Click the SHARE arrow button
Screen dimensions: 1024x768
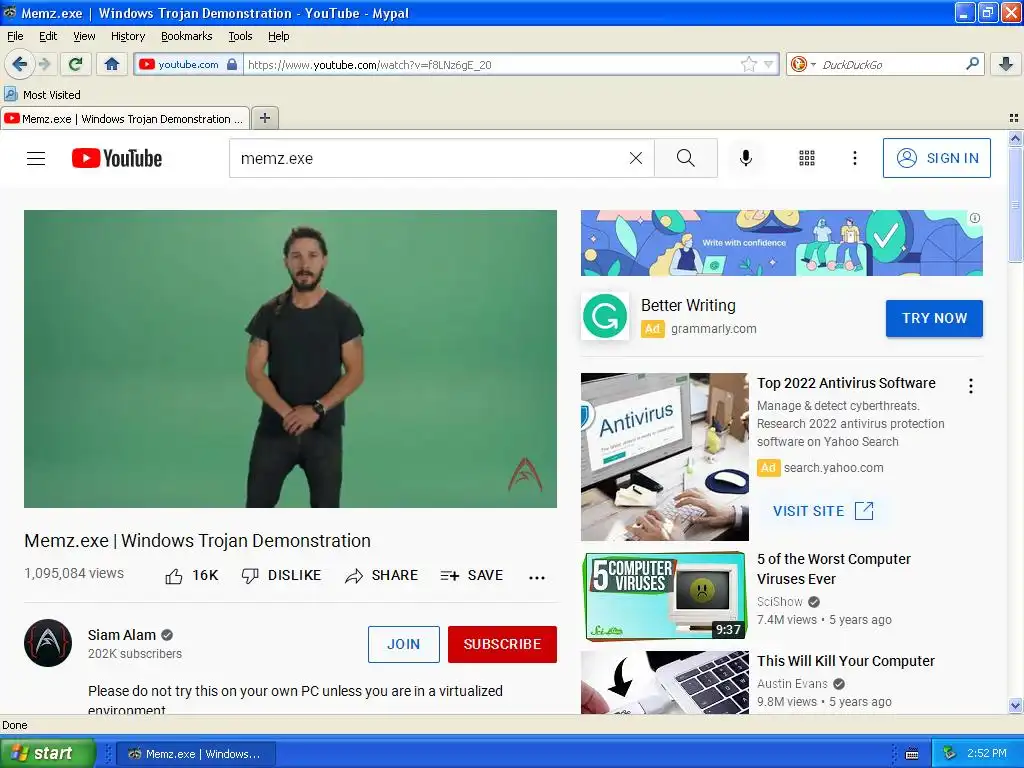click(381, 575)
